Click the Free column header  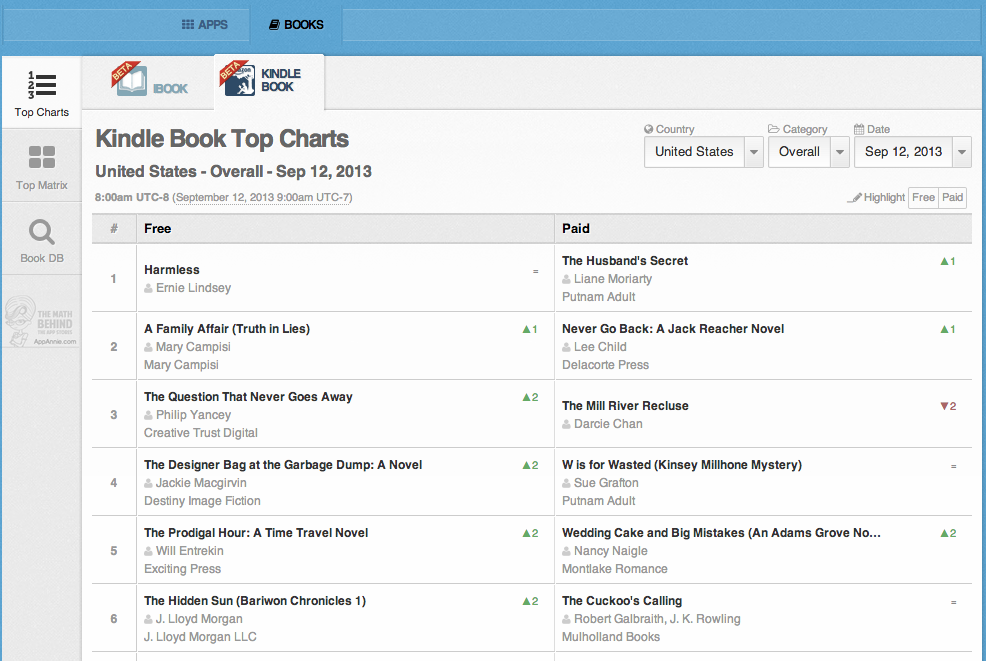coord(157,229)
